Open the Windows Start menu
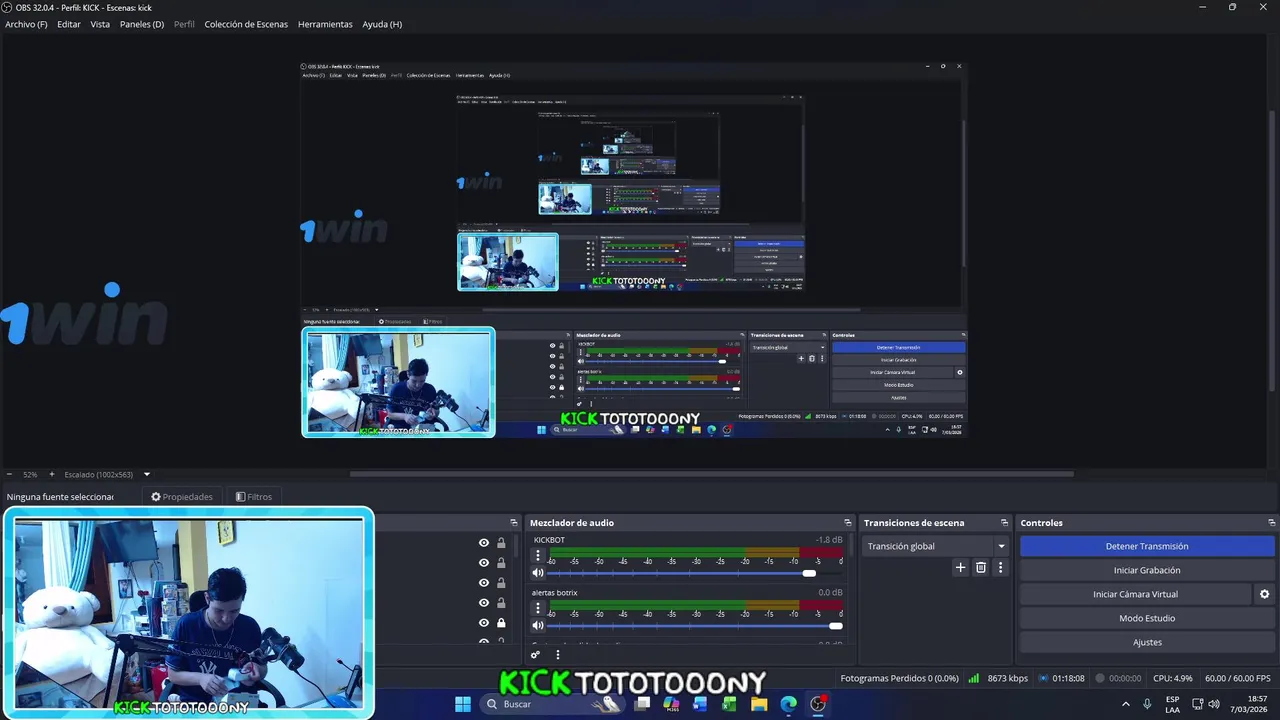Viewport: 1280px width, 720px height. pyautogui.click(x=463, y=704)
